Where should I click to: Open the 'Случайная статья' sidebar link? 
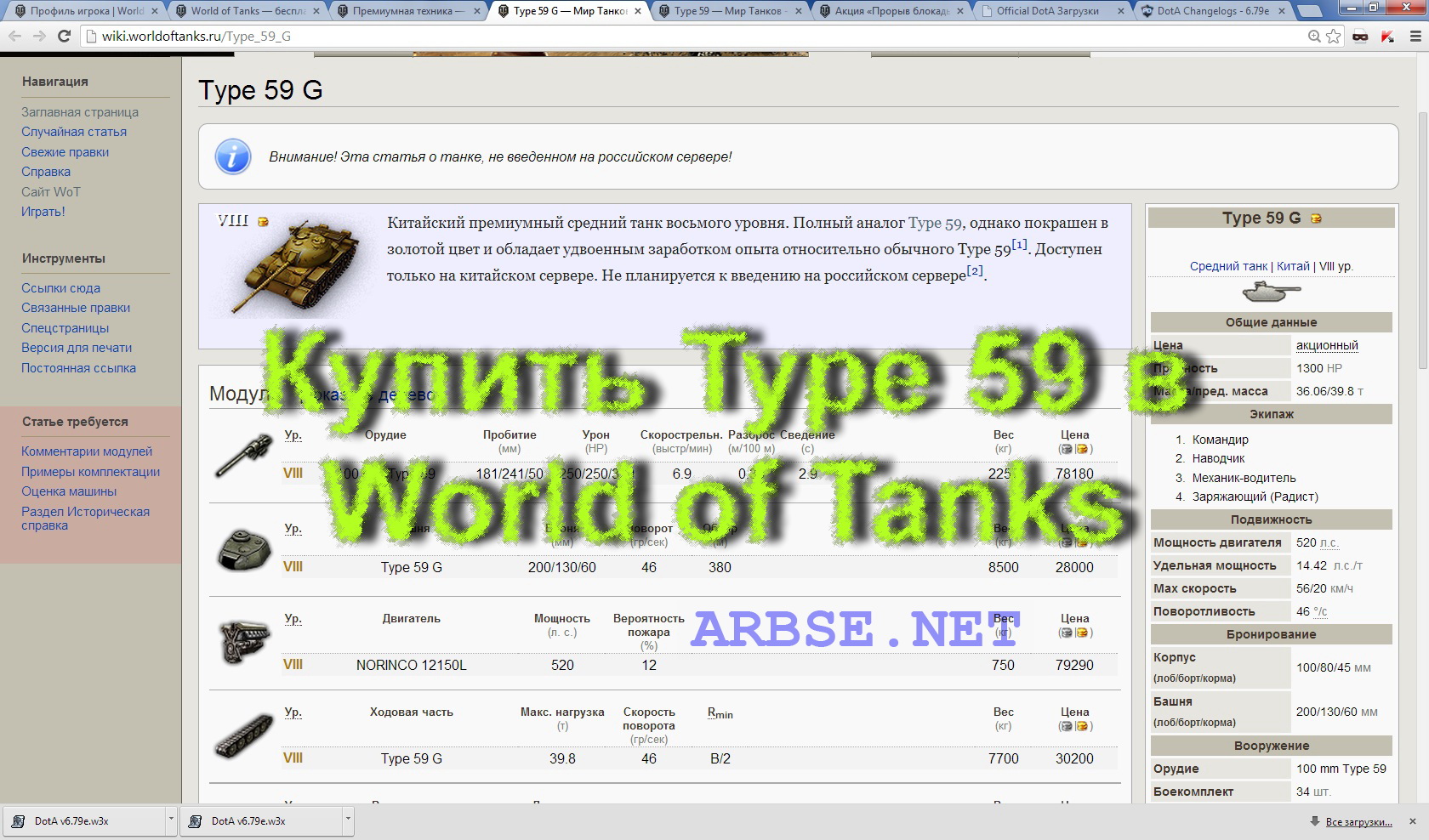point(74,132)
